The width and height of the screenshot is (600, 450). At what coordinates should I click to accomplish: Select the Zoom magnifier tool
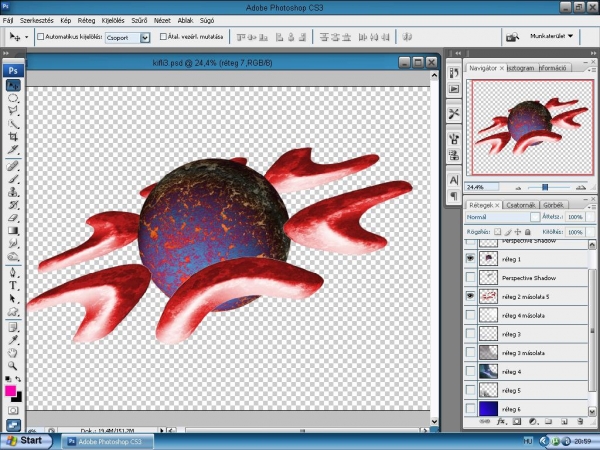coord(13,366)
